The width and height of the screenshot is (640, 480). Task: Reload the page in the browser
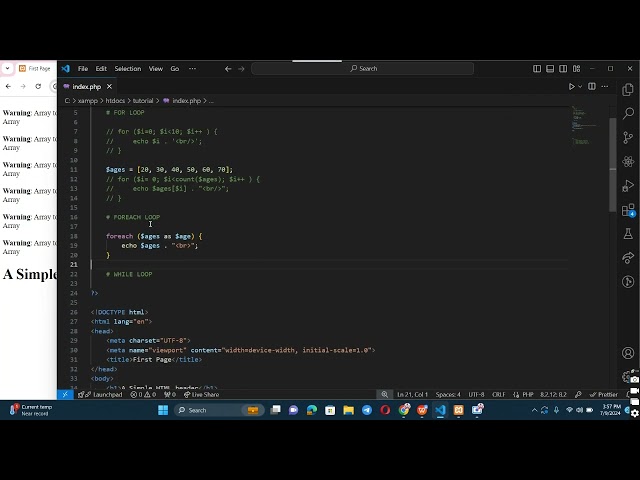38,87
